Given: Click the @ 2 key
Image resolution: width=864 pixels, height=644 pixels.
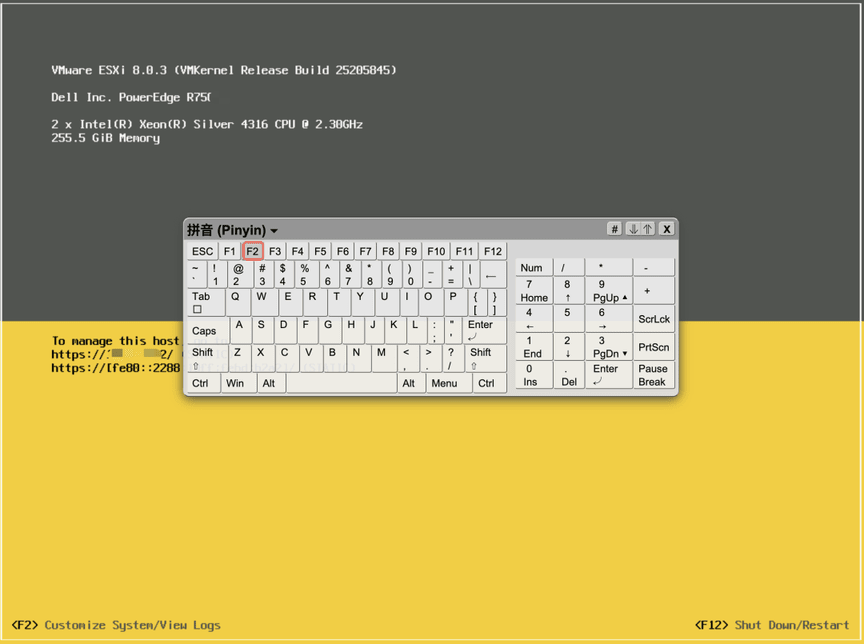Looking at the screenshot, I should (241, 274).
